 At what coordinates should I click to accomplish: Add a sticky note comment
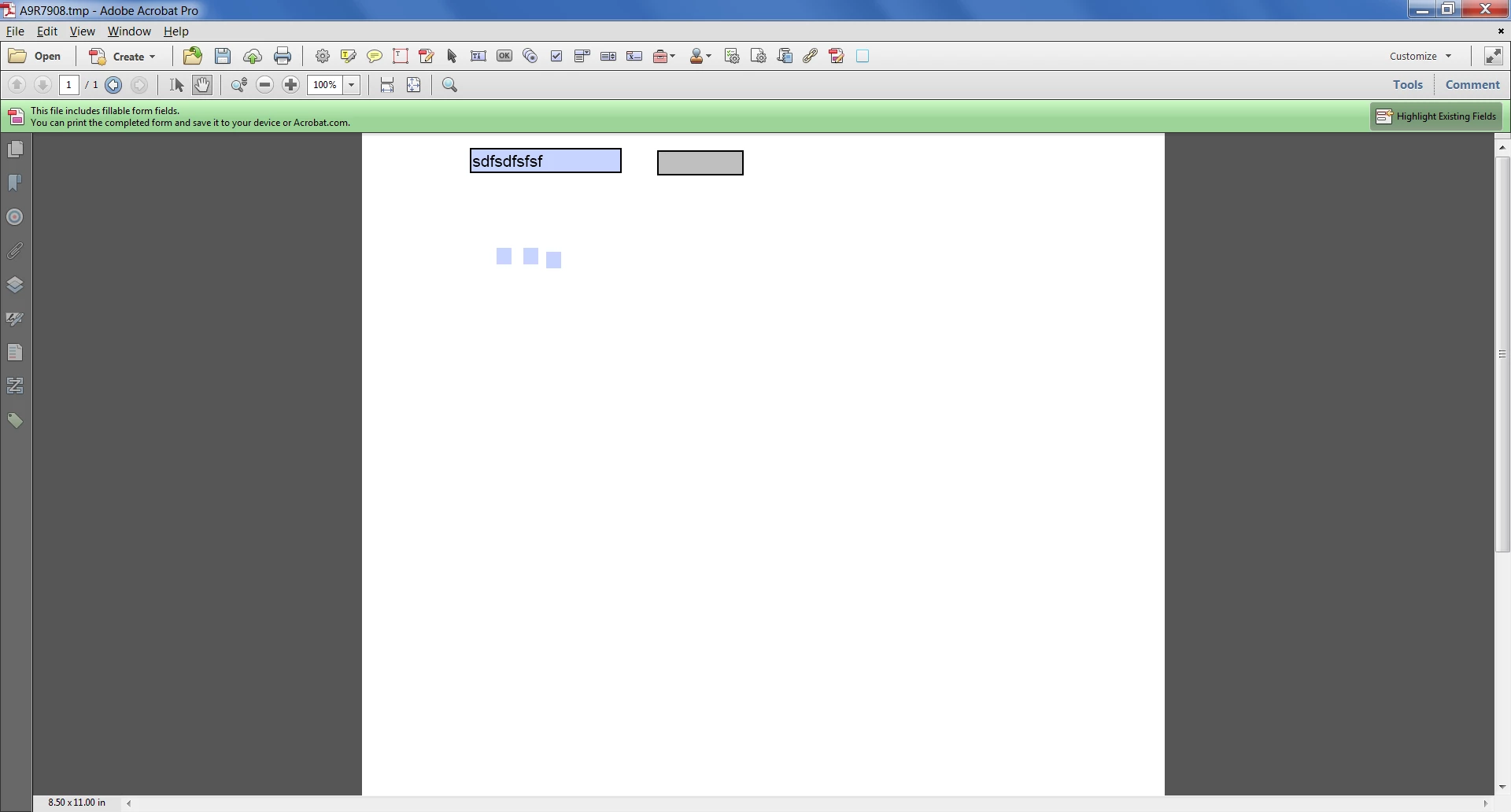375,56
